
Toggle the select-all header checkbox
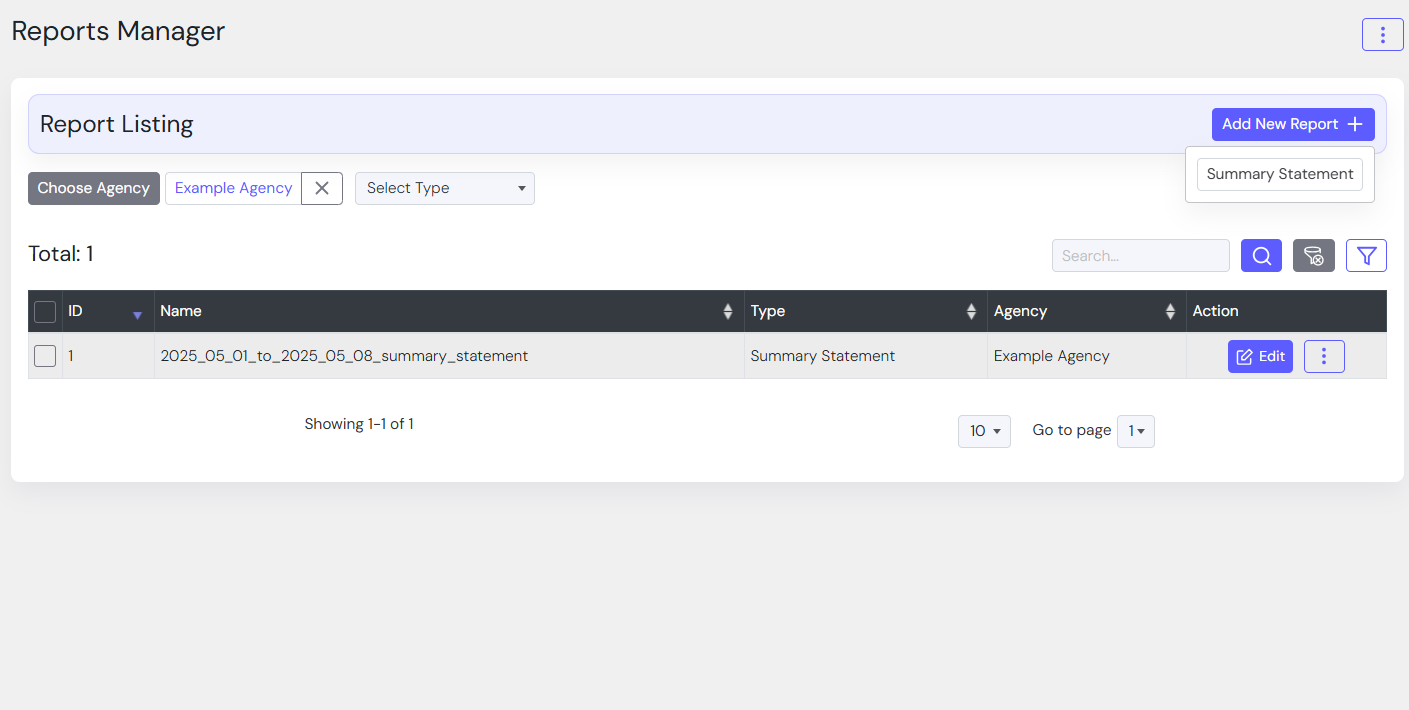click(x=45, y=312)
